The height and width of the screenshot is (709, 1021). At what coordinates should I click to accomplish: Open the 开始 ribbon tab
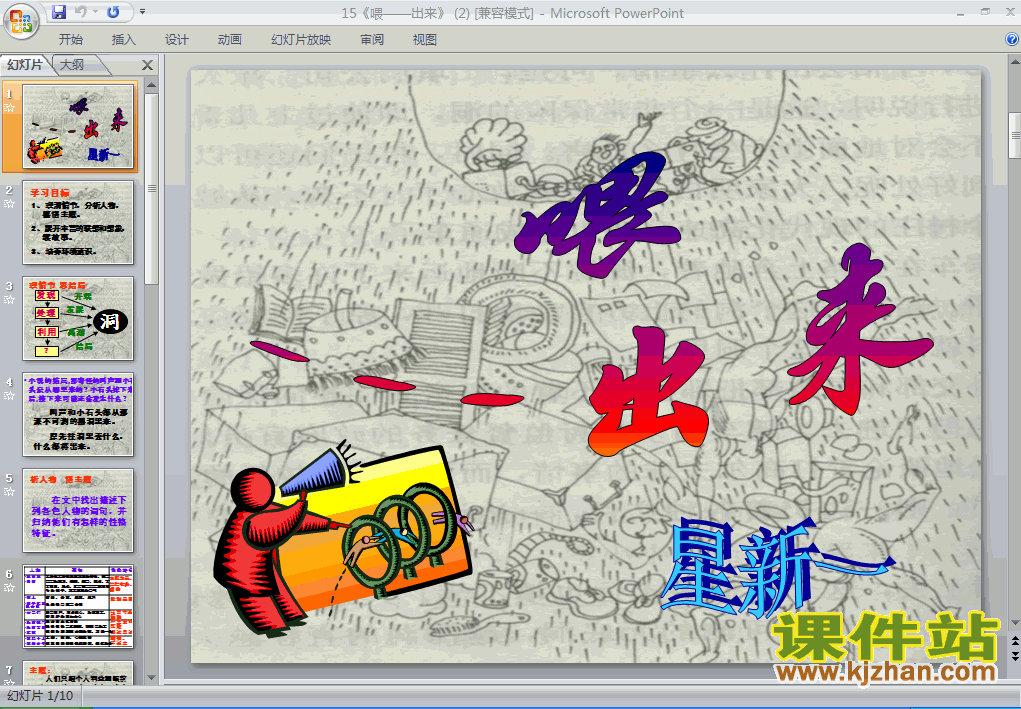[x=71, y=40]
